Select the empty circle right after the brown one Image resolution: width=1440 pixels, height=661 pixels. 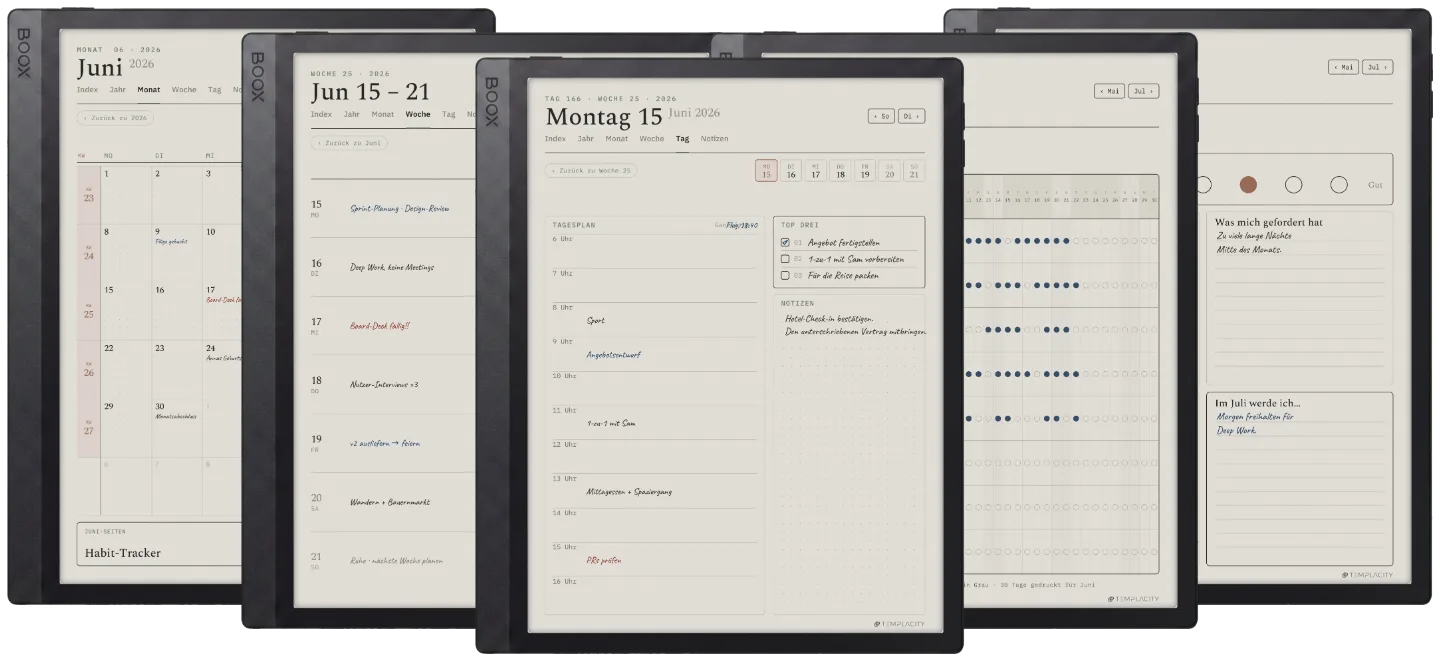point(1293,184)
